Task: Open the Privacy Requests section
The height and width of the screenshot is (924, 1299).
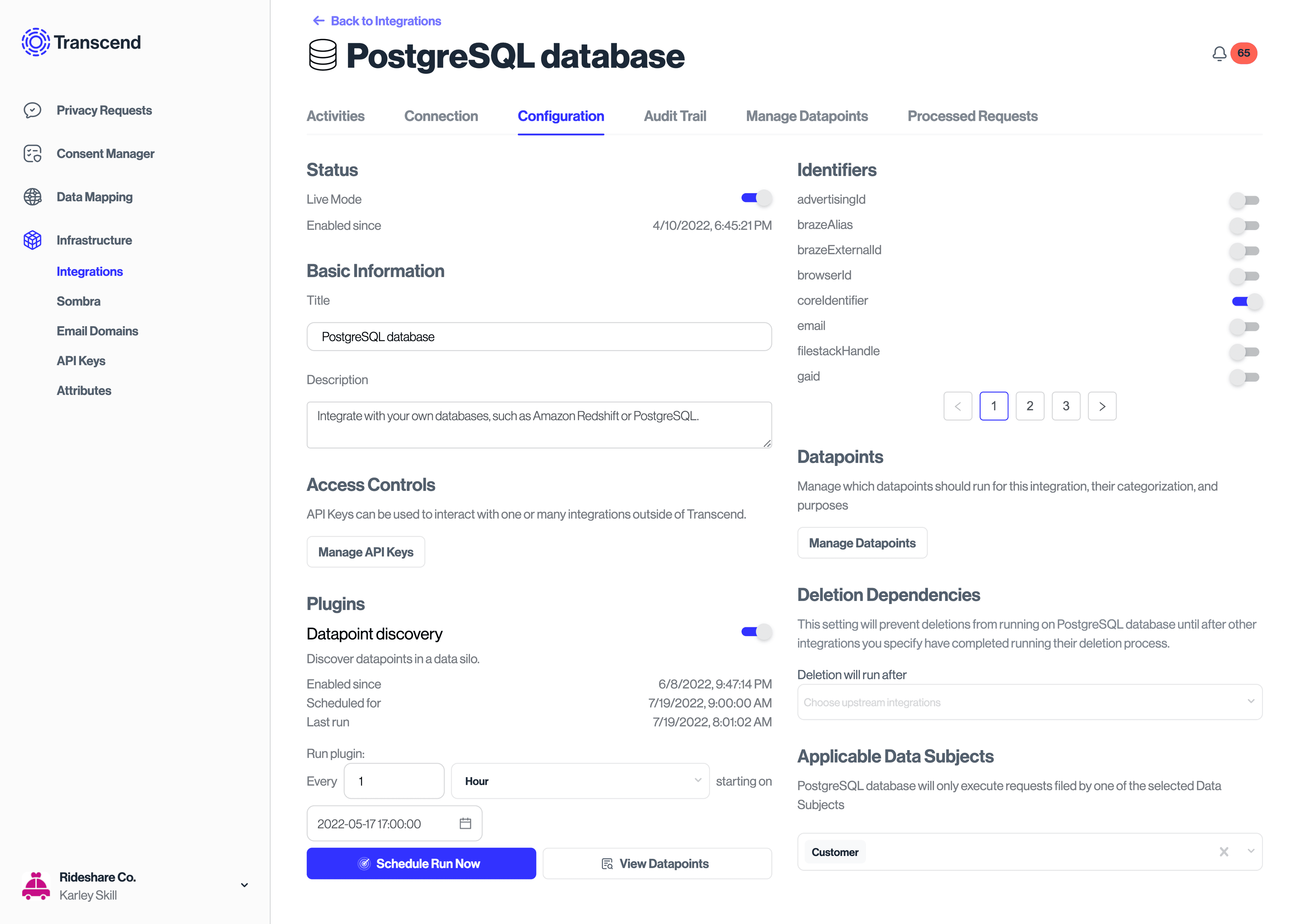Action: click(x=104, y=110)
